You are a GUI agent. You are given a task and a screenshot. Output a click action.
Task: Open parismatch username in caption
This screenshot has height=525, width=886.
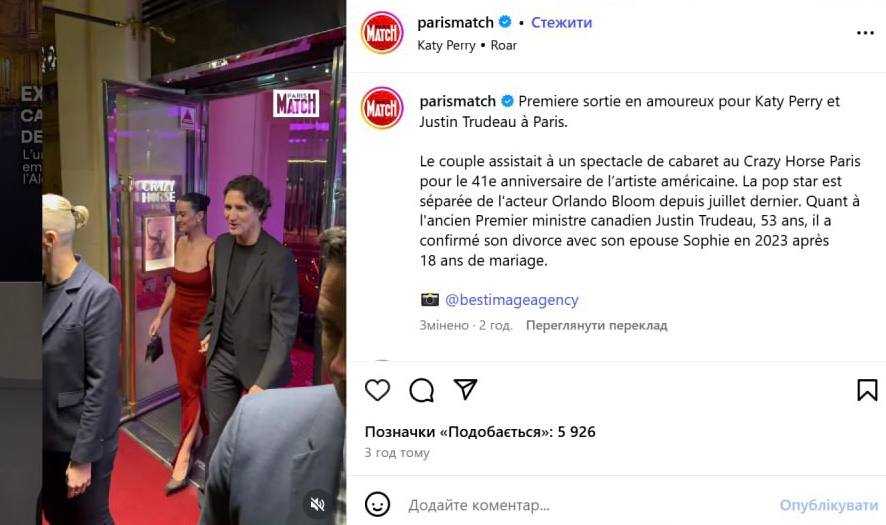[458, 101]
